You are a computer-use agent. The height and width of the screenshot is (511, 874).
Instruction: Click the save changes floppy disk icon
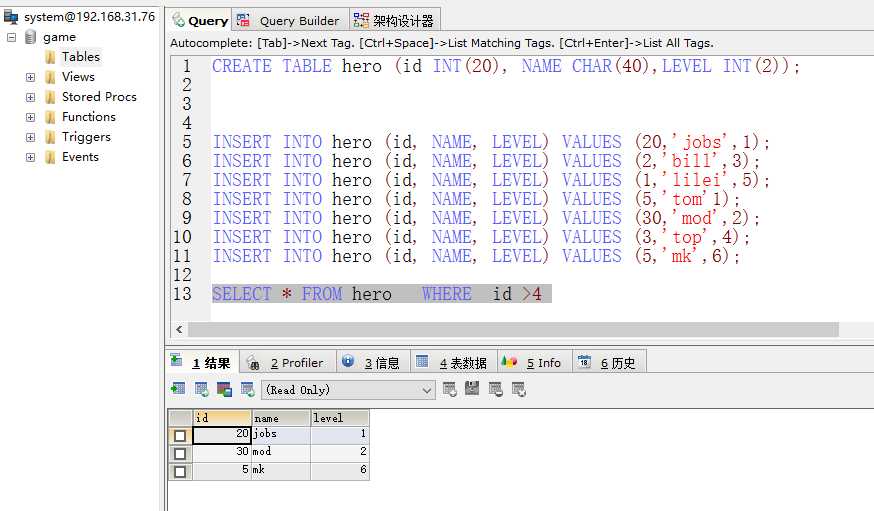click(472, 388)
